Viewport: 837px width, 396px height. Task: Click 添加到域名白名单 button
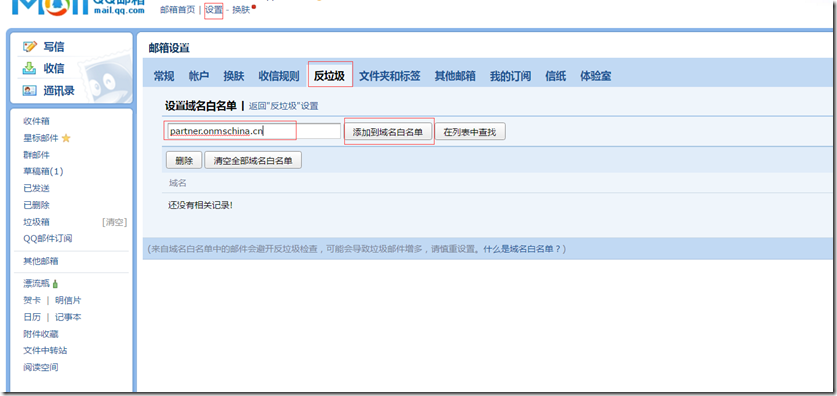click(x=388, y=132)
